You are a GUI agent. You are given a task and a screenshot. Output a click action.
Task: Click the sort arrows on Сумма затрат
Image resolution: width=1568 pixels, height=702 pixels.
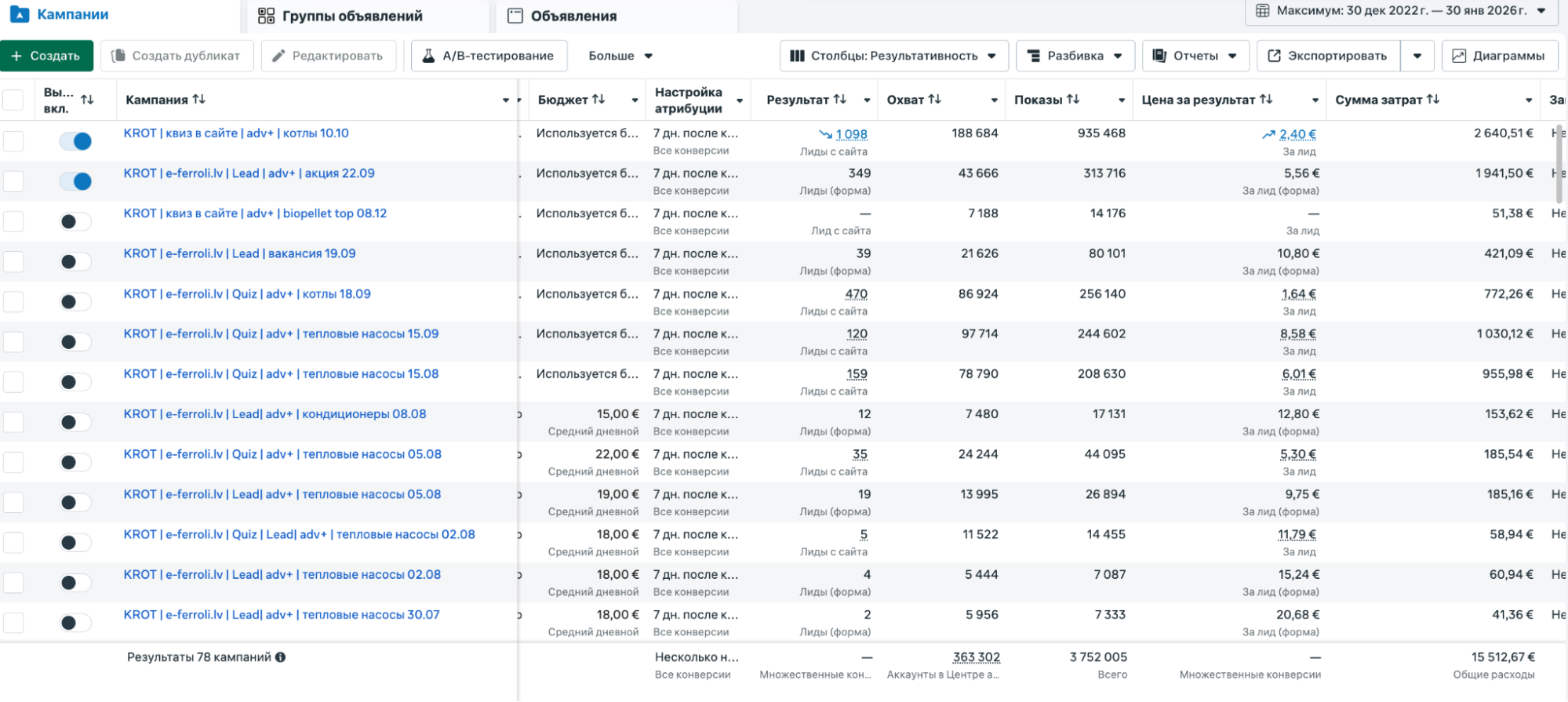coord(1432,100)
